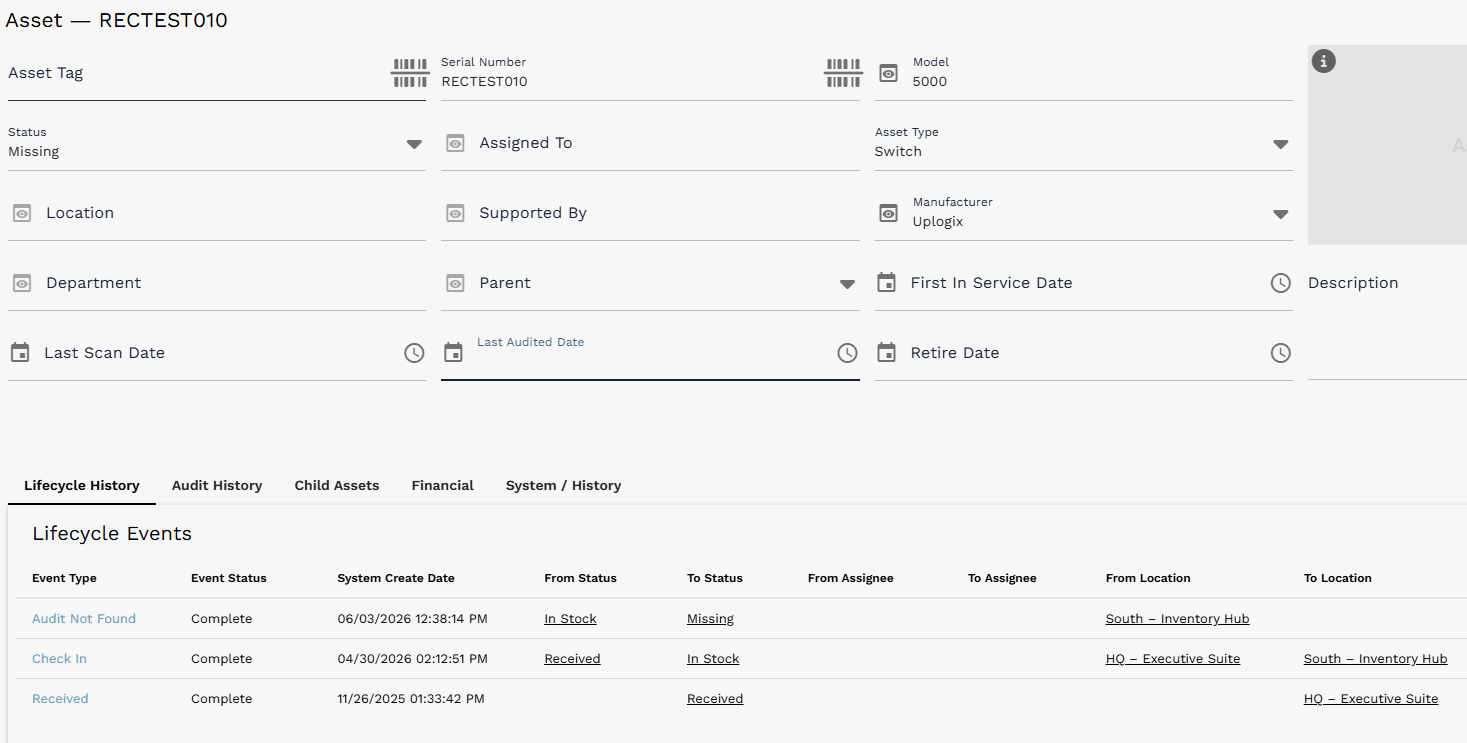View Manufacturer record eye icon
The image size is (1467, 743).
[x=888, y=213]
